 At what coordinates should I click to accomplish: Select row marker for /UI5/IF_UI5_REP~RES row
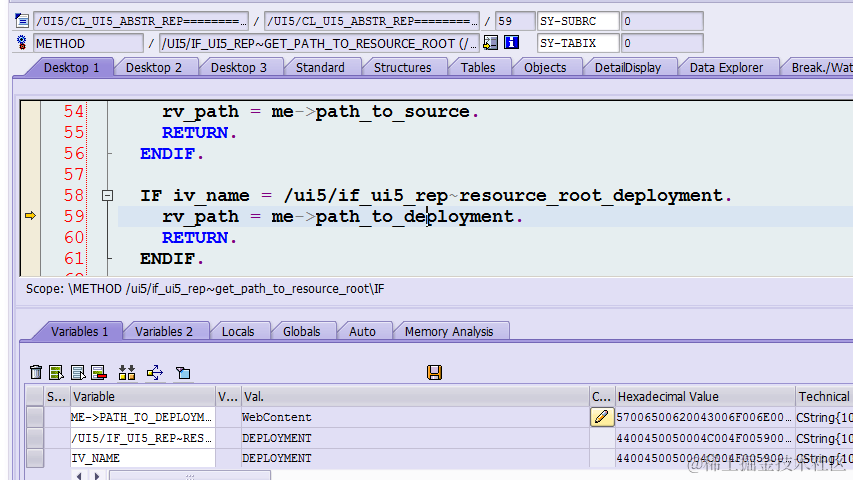[x=35, y=438]
